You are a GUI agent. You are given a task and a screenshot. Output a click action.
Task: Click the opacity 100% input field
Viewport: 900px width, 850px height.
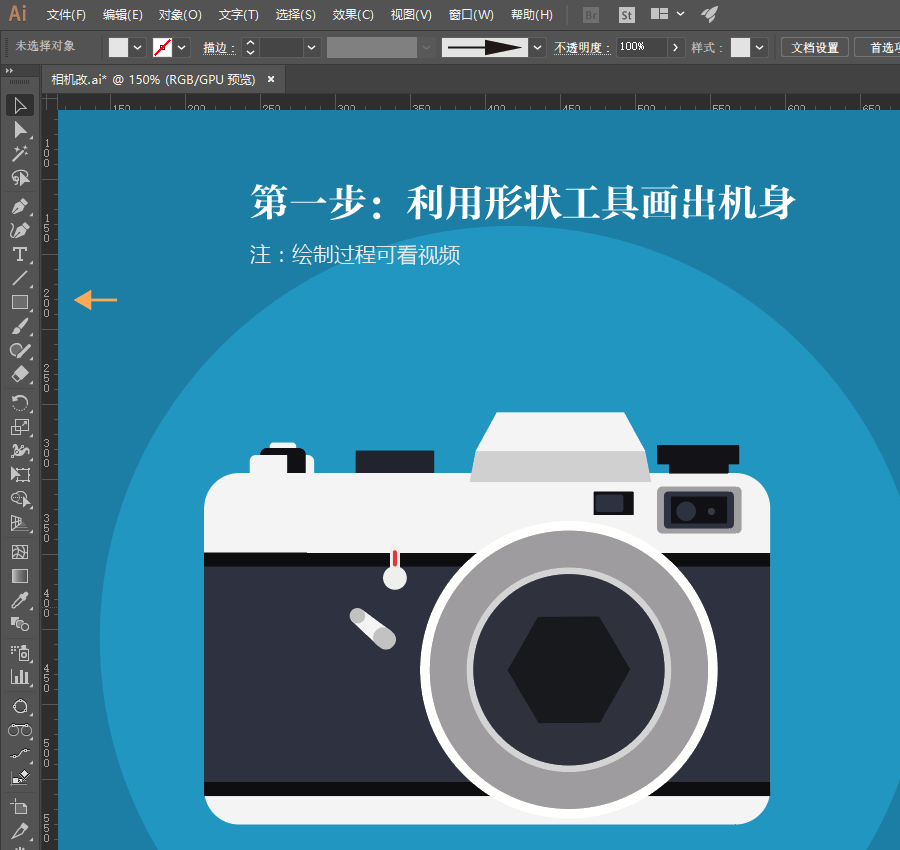[x=642, y=47]
